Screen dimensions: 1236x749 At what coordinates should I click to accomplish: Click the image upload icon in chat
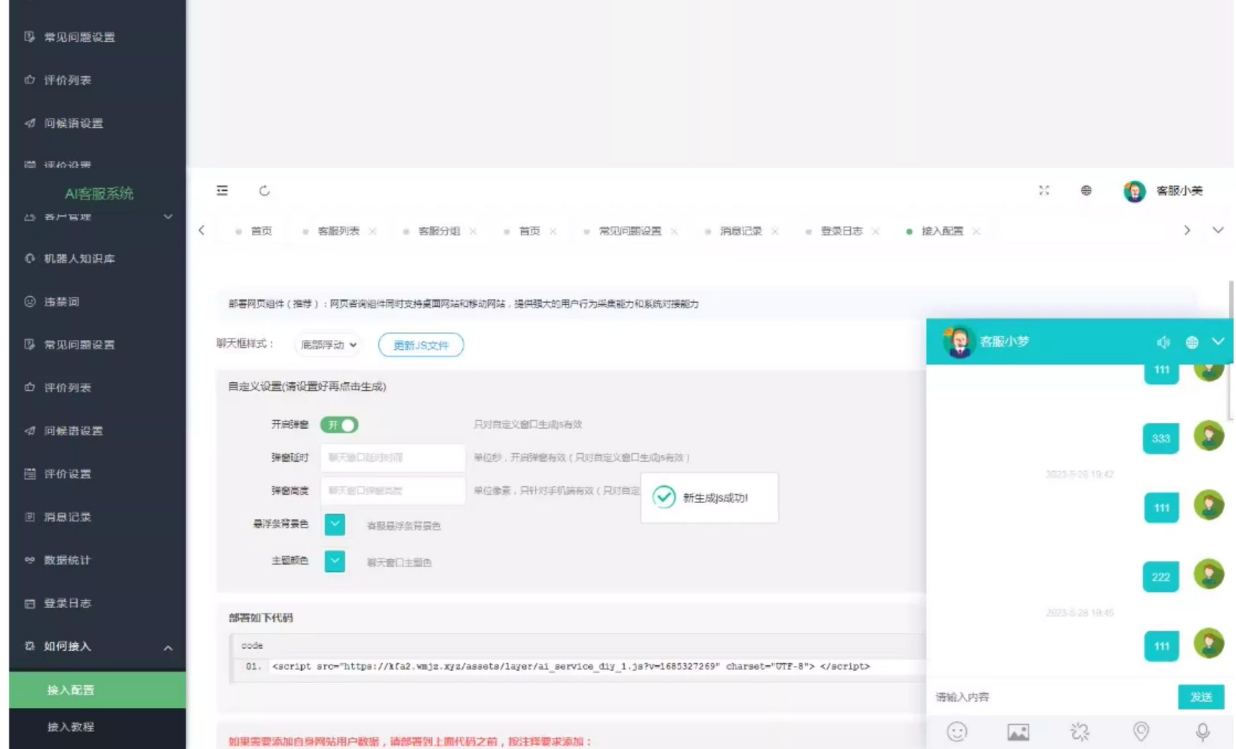click(x=1018, y=732)
